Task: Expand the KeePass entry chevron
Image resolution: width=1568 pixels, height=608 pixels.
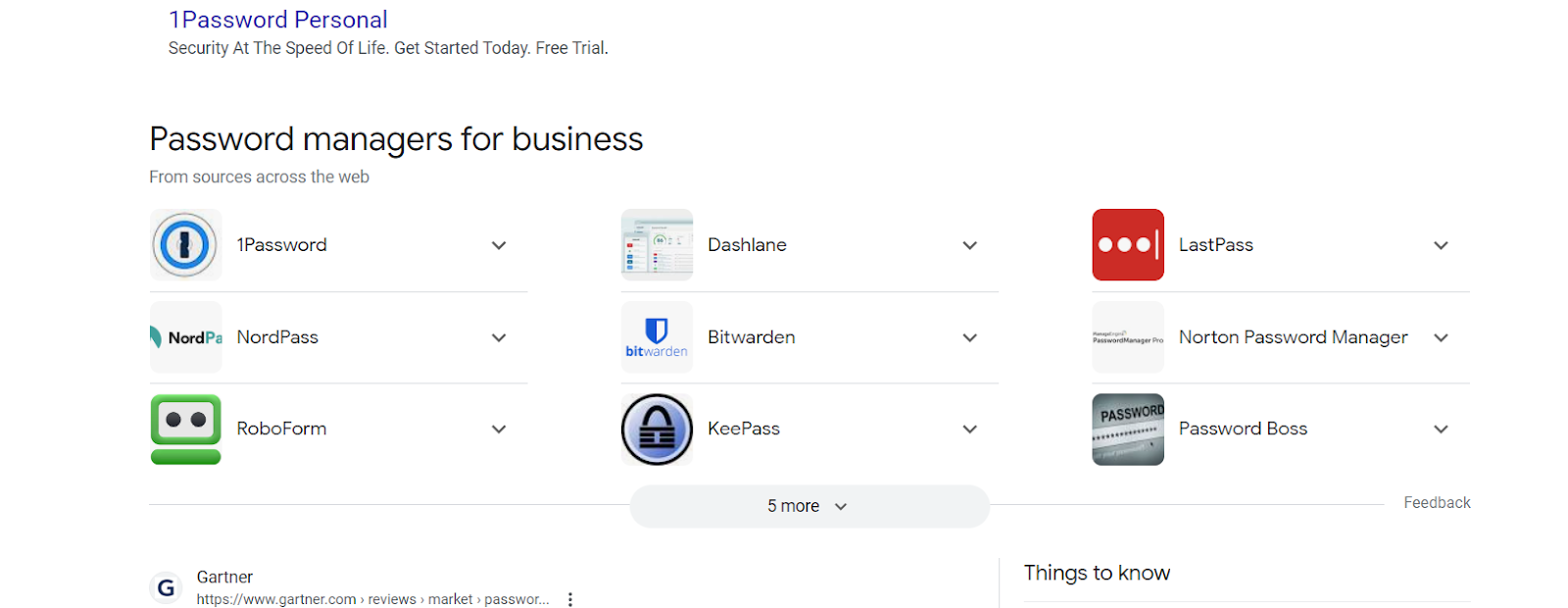Action: click(x=970, y=430)
